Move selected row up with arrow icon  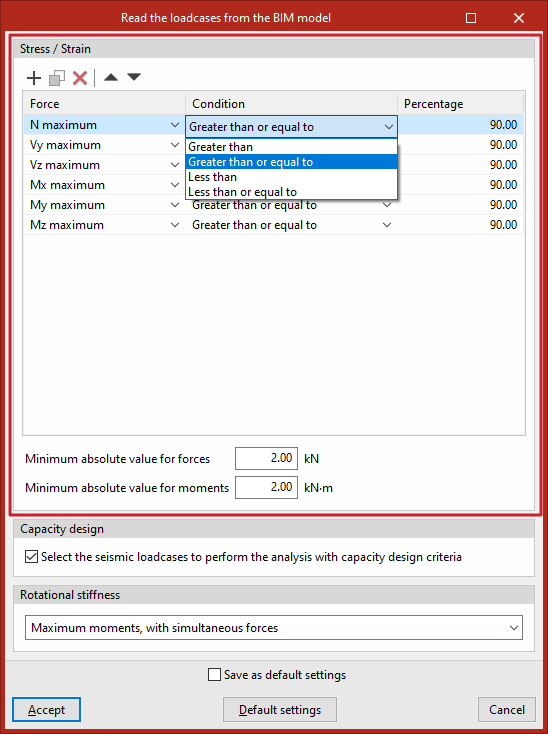tap(111, 77)
